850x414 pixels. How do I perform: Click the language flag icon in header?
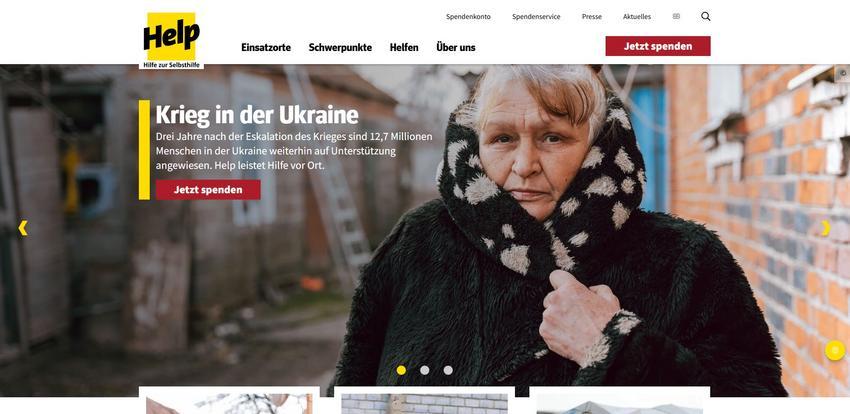pos(676,16)
